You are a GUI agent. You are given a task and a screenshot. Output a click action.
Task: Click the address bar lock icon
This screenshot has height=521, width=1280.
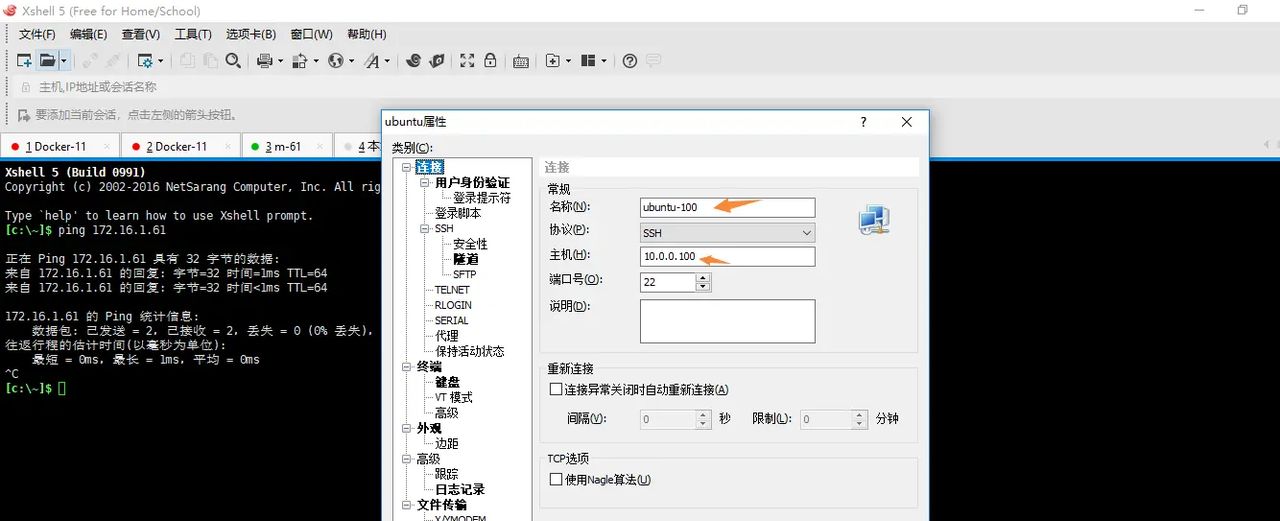tap(24, 87)
